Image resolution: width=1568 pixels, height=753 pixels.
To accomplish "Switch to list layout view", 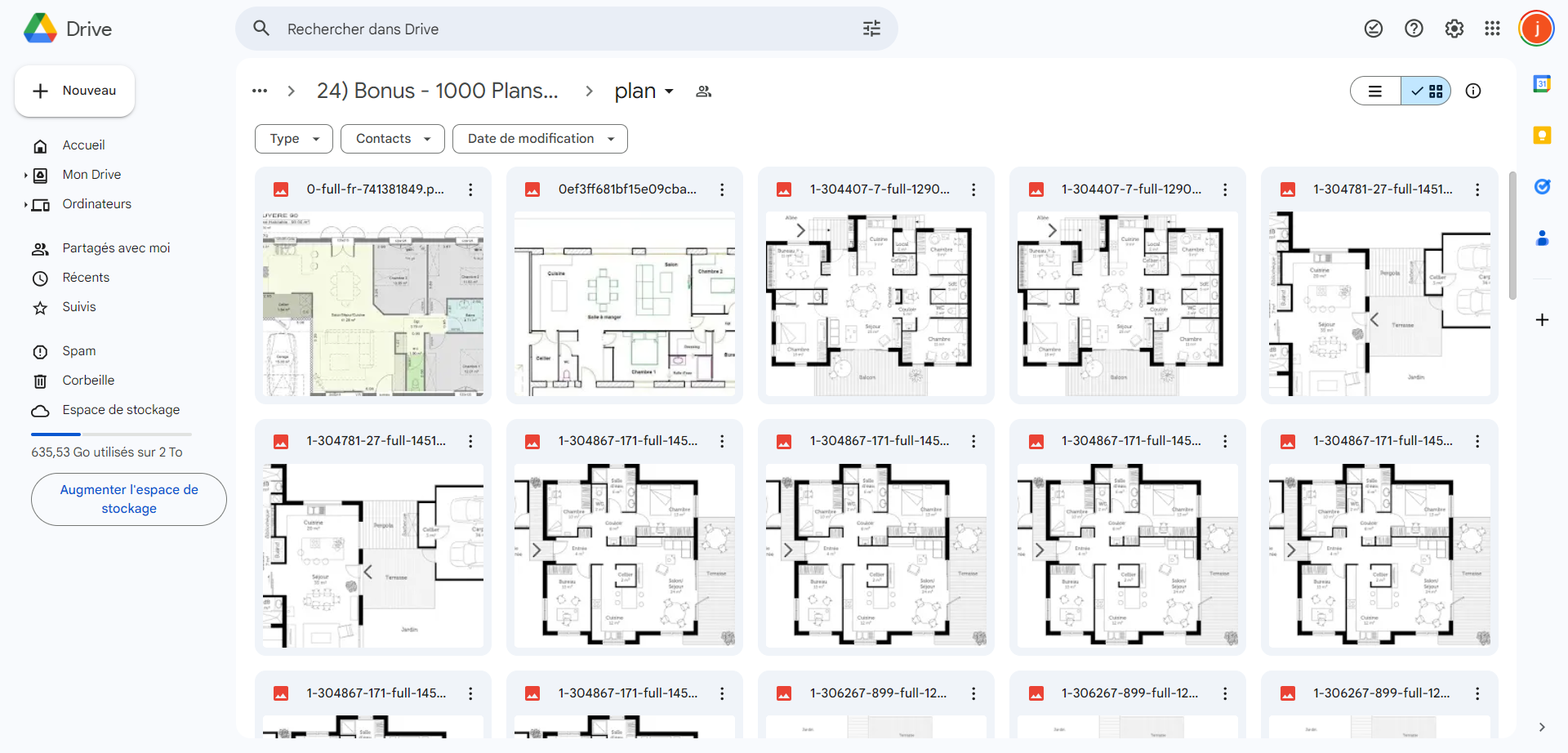I will pos(1376,91).
